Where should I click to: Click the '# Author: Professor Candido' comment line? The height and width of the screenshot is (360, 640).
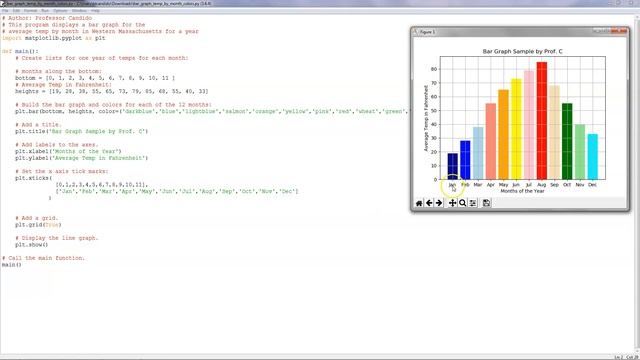(x=47, y=18)
